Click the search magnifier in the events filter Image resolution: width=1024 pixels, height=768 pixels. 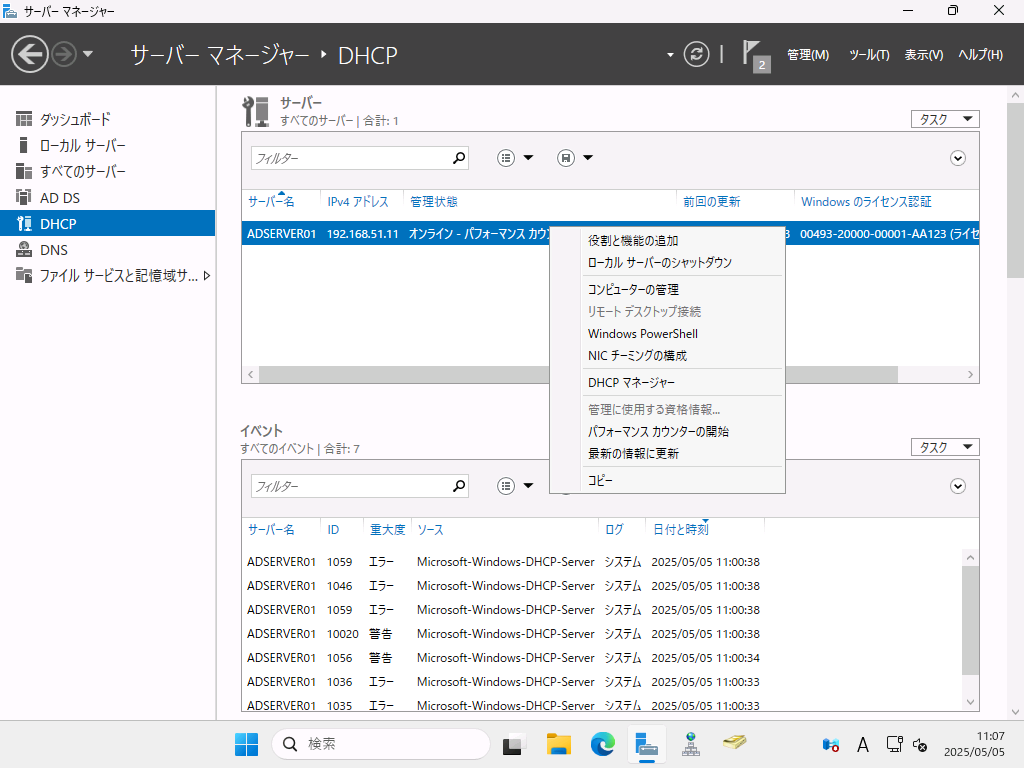[x=459, y=486]
